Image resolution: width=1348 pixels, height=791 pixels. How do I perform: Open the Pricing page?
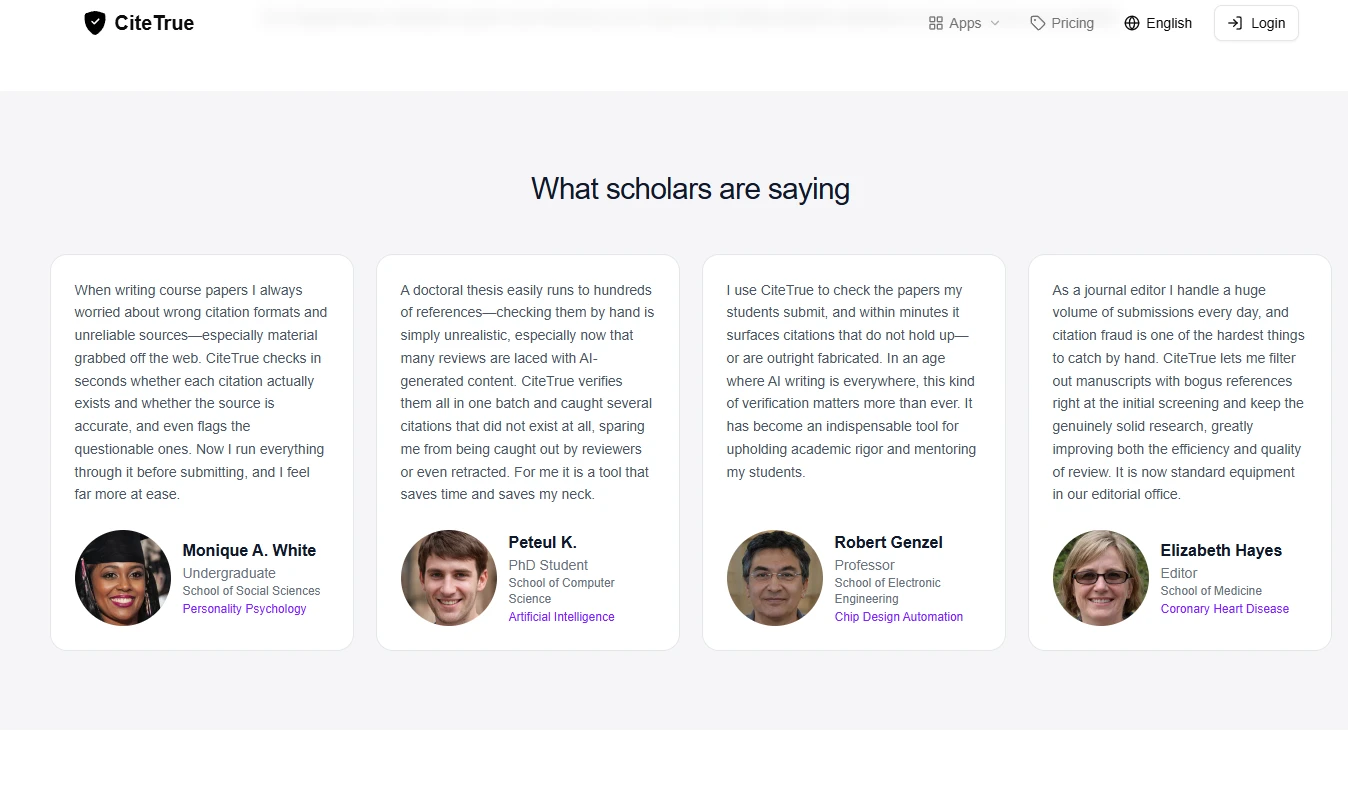(1062, 23)
